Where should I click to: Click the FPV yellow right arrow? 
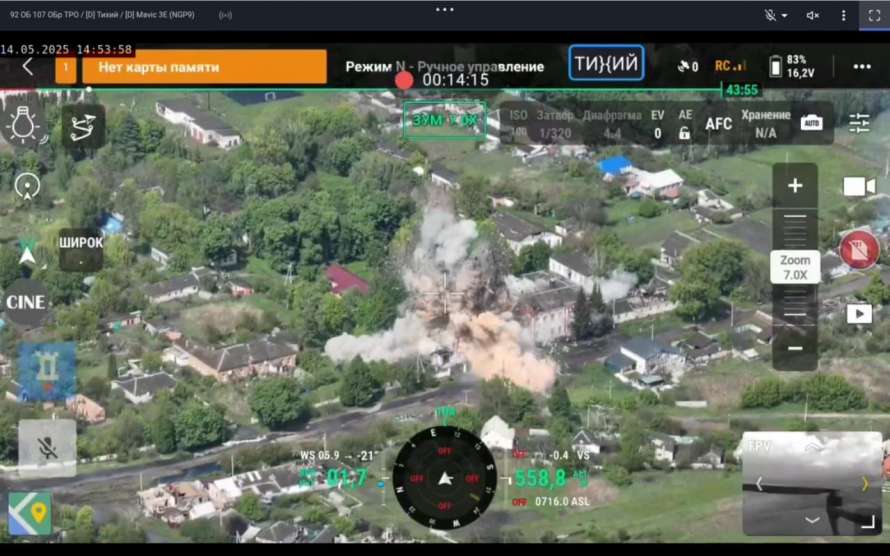[x=865, y=484]
